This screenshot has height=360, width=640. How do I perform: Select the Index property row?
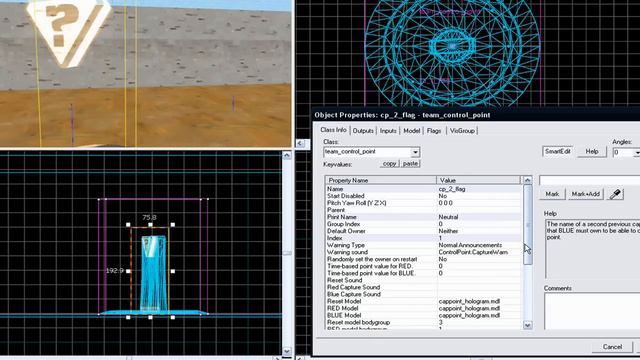tap(423, 238)
